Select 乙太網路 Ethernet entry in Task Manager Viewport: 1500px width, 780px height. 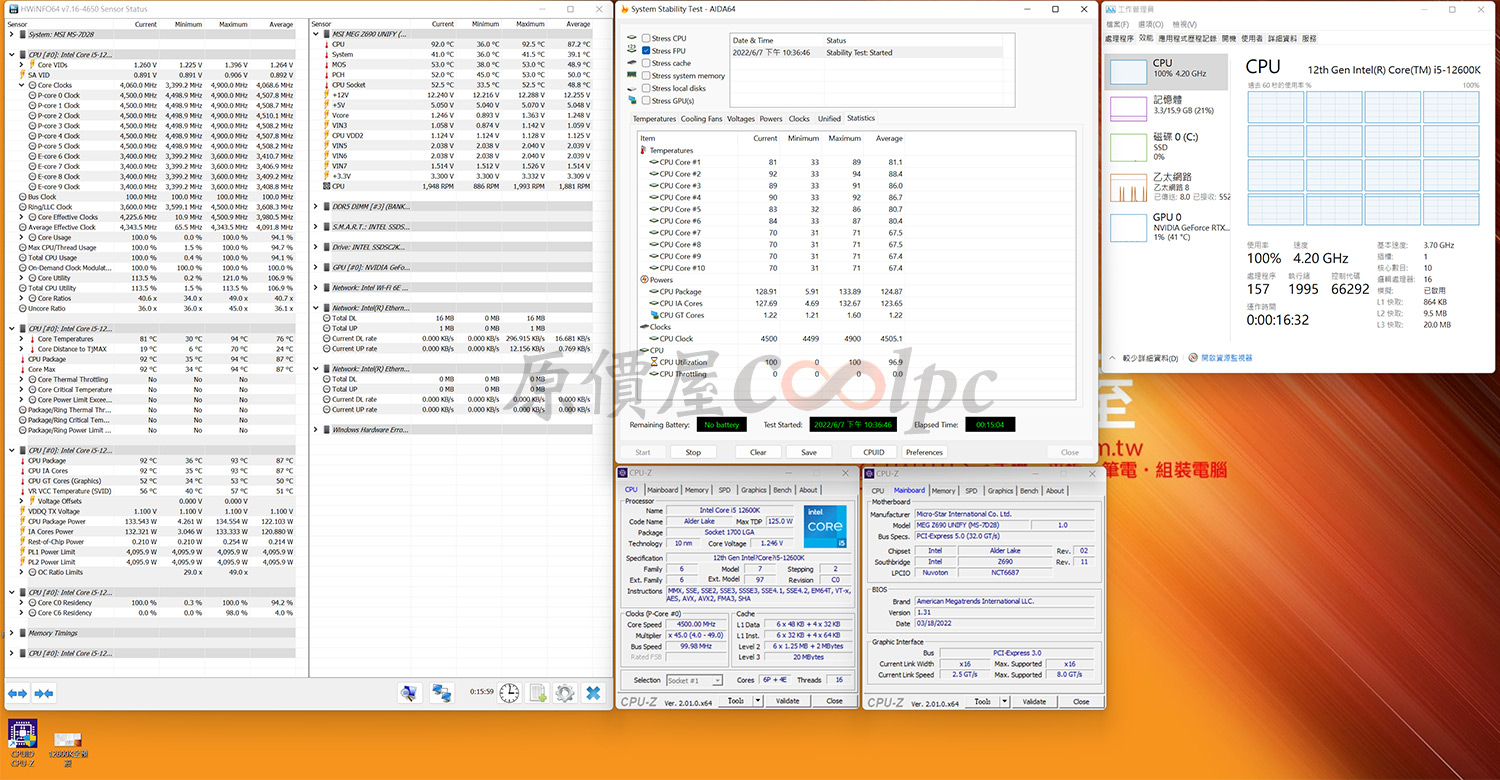coord(1168,187)
